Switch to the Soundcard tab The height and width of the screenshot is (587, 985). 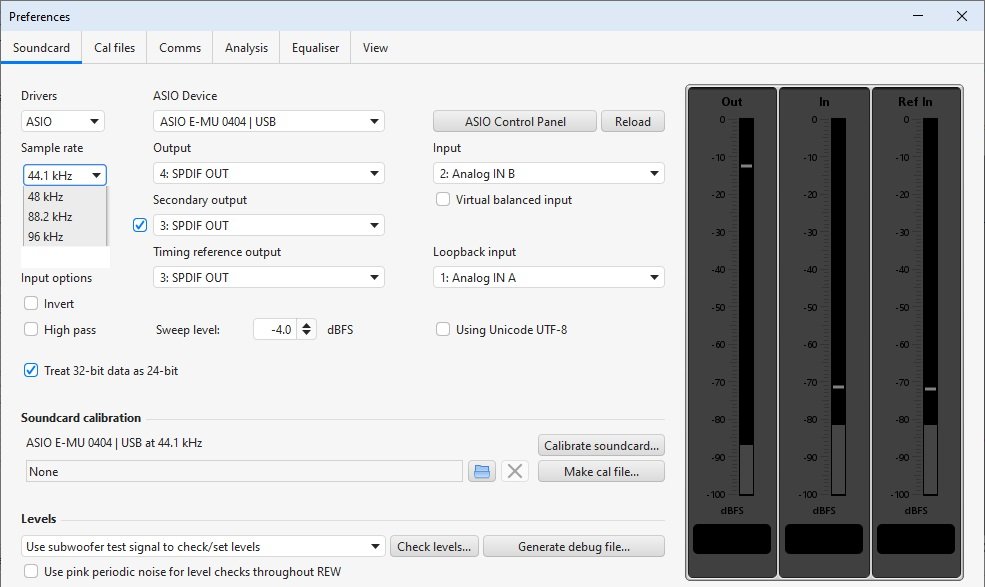click(41, 48)
